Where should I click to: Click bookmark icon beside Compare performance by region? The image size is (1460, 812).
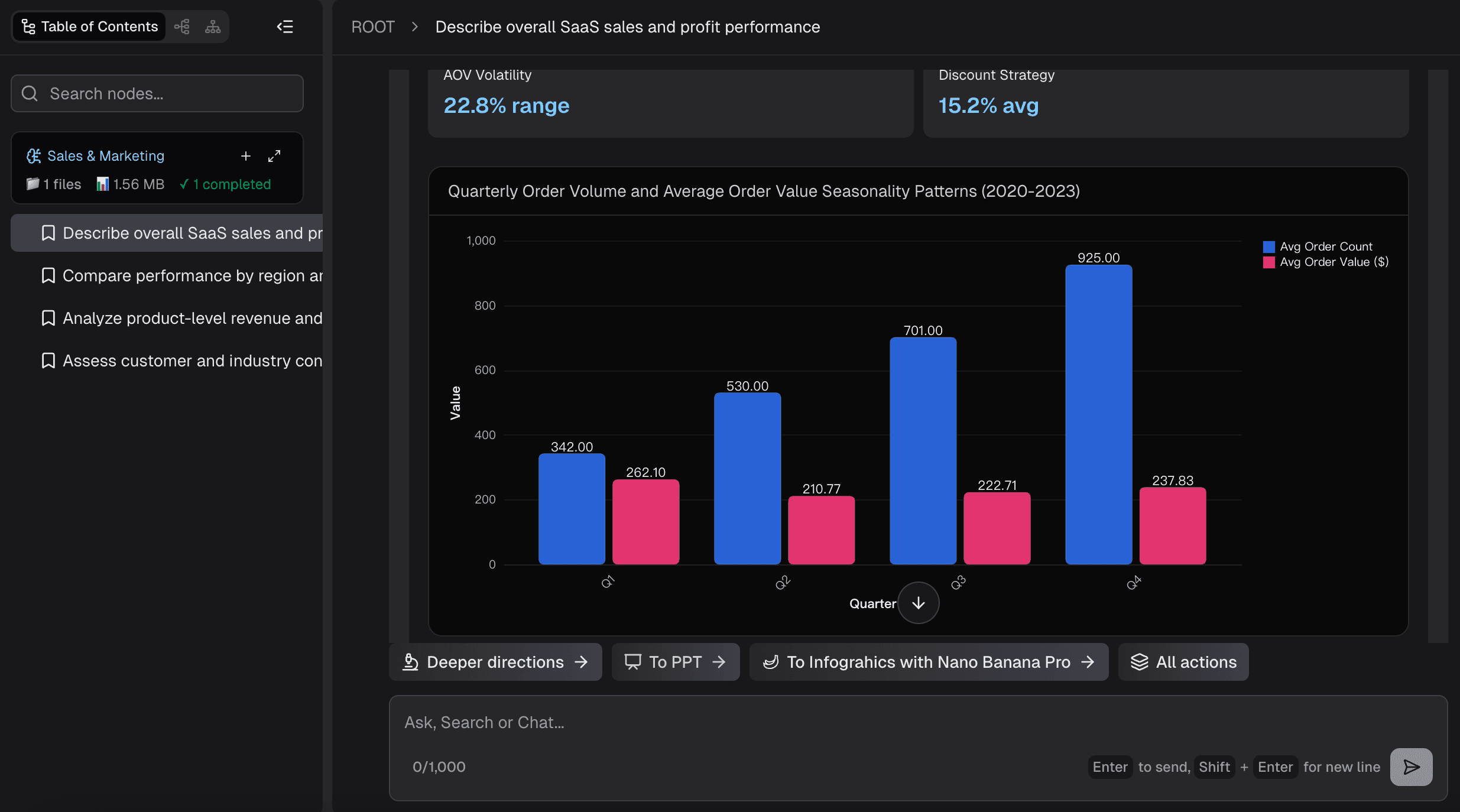pyautogui.click(x=48, y=276)
